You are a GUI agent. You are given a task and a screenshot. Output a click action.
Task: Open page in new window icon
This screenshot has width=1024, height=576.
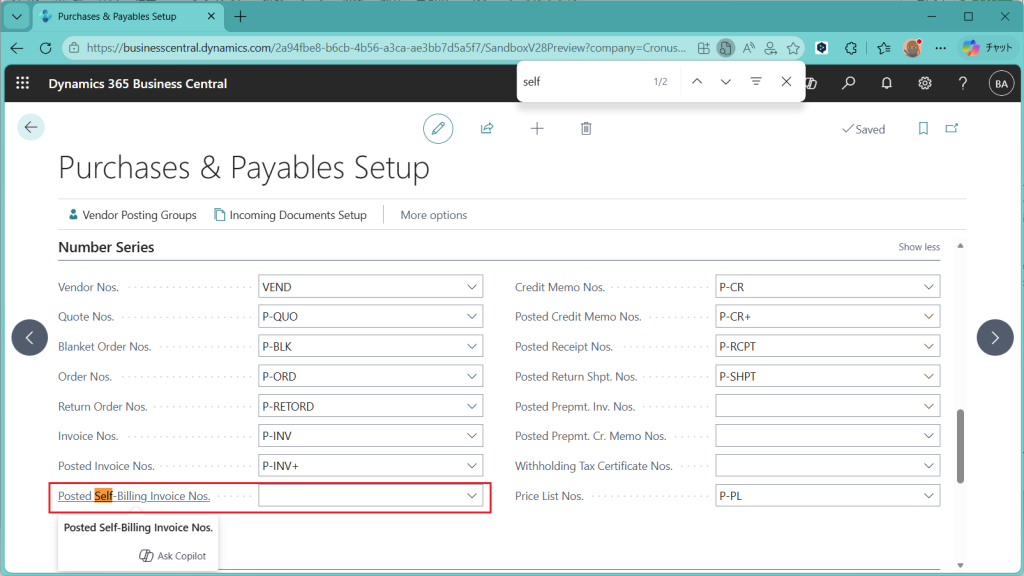952,129
